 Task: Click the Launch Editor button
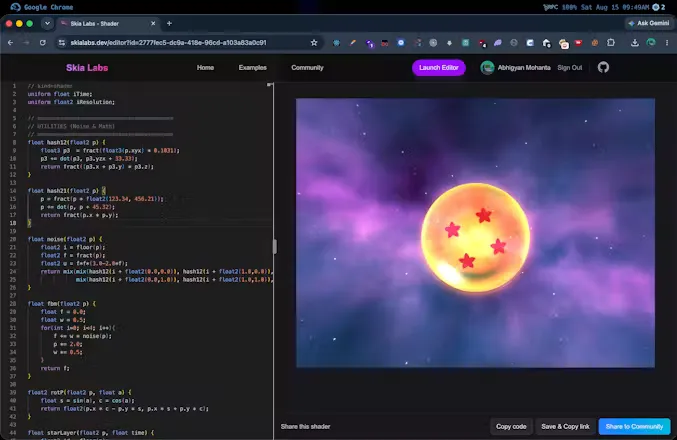tap(439, 68)
